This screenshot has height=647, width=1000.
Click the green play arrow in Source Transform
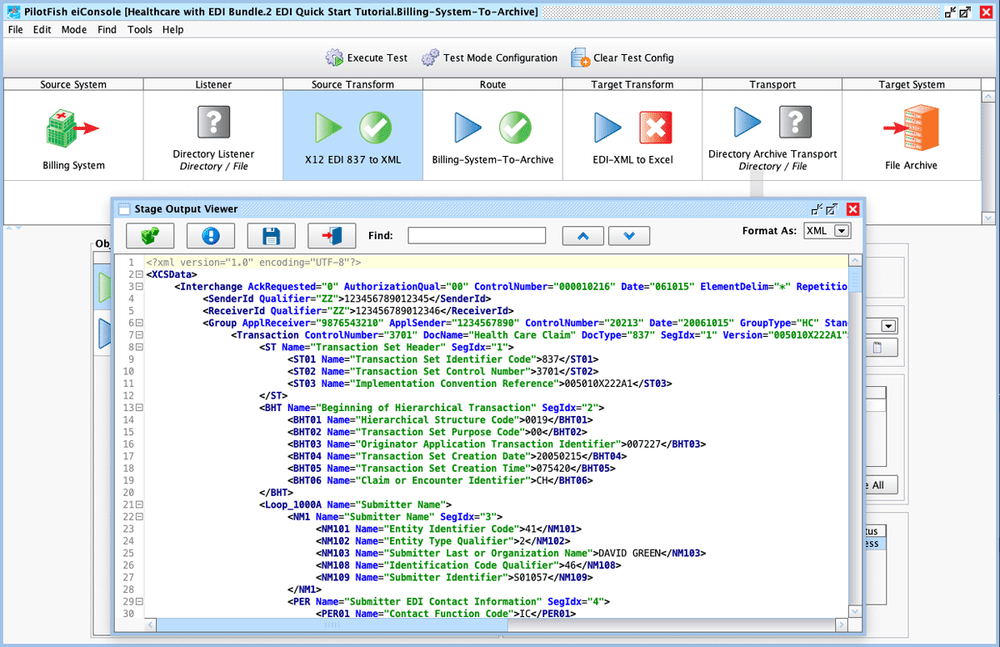[328, 128]
